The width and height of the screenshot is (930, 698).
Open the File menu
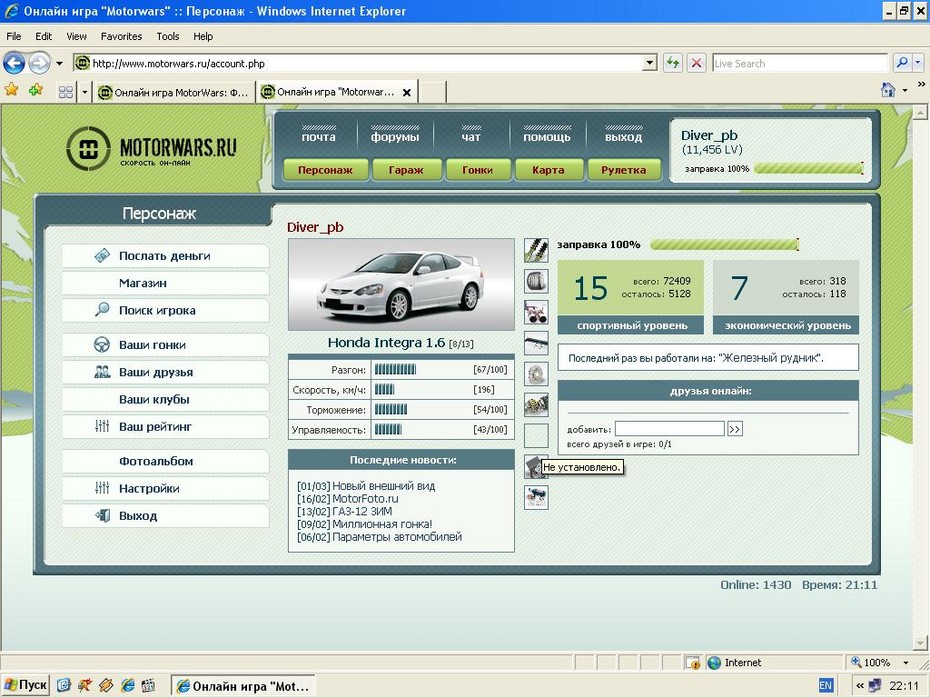[14, 36]
